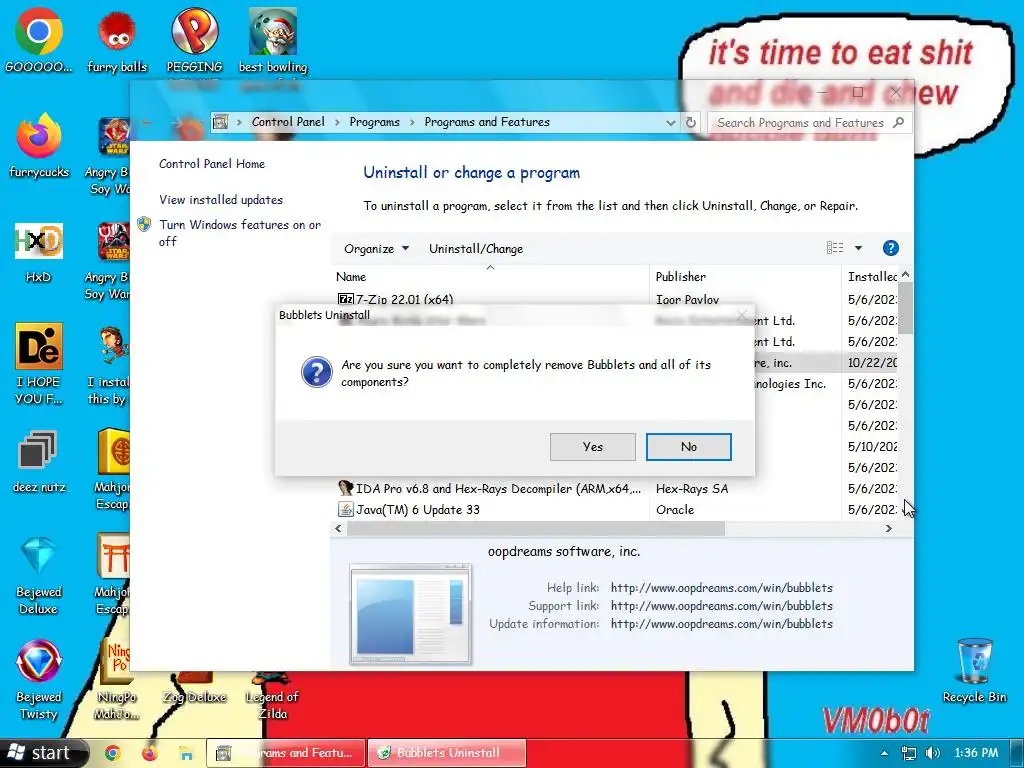Viewport: 1024px width, 768px height.
Task: Refresh the Programs and Features list
Action: pyautogui.click(x=690, y=123)
